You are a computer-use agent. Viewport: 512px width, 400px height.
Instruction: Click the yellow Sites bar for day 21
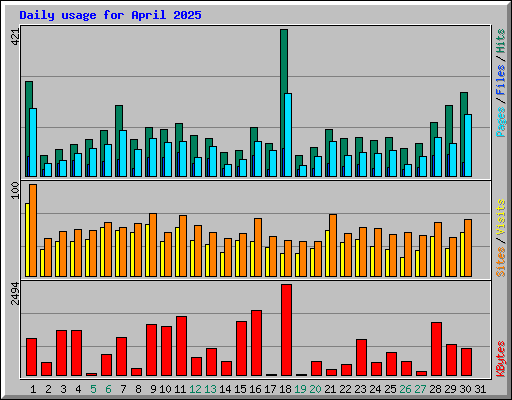pyautogui.click(x=327, y=253)
